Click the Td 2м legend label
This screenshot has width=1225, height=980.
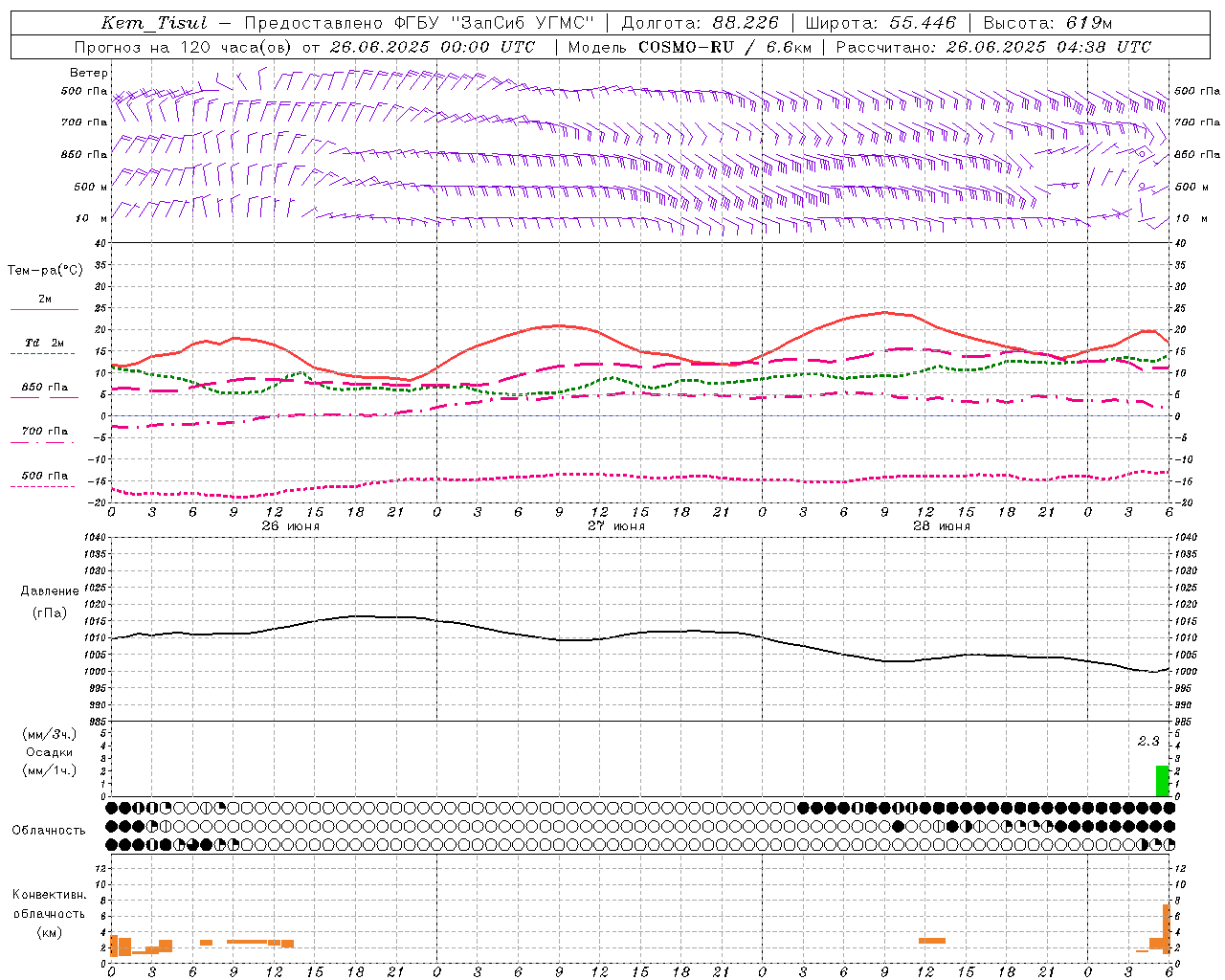click(x=44, y=343)
